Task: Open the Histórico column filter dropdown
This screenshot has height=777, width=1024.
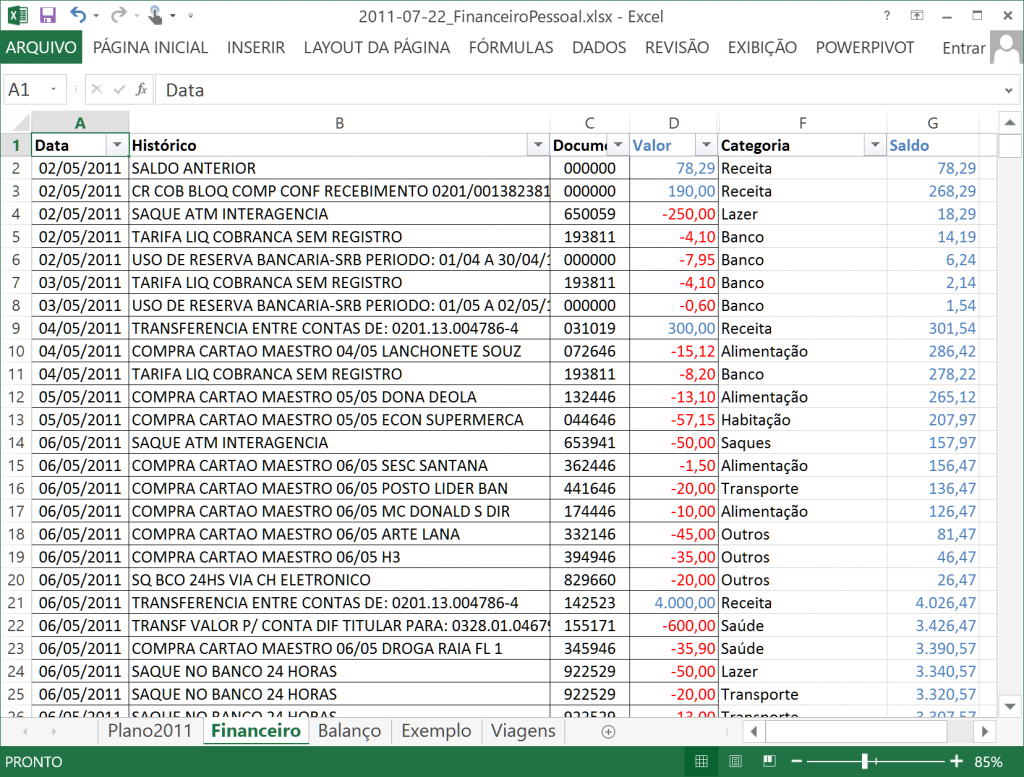Action: click(x=538, y=145)
